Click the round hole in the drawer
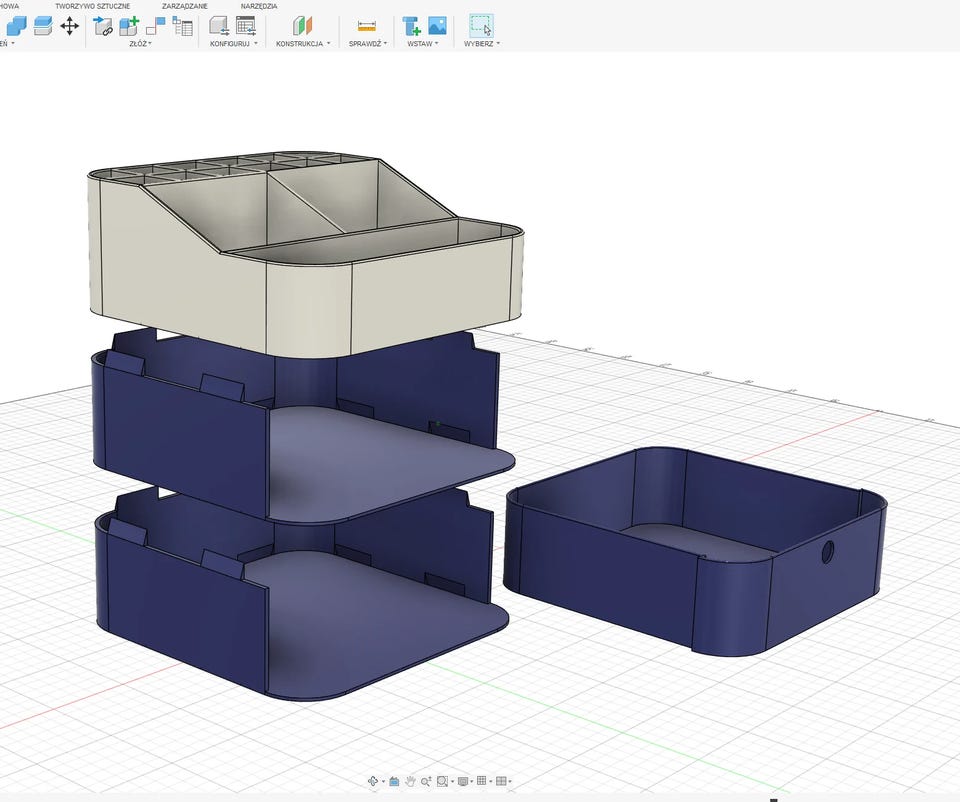The width and height of the screenshot is (960, 802). click(828, 552)
